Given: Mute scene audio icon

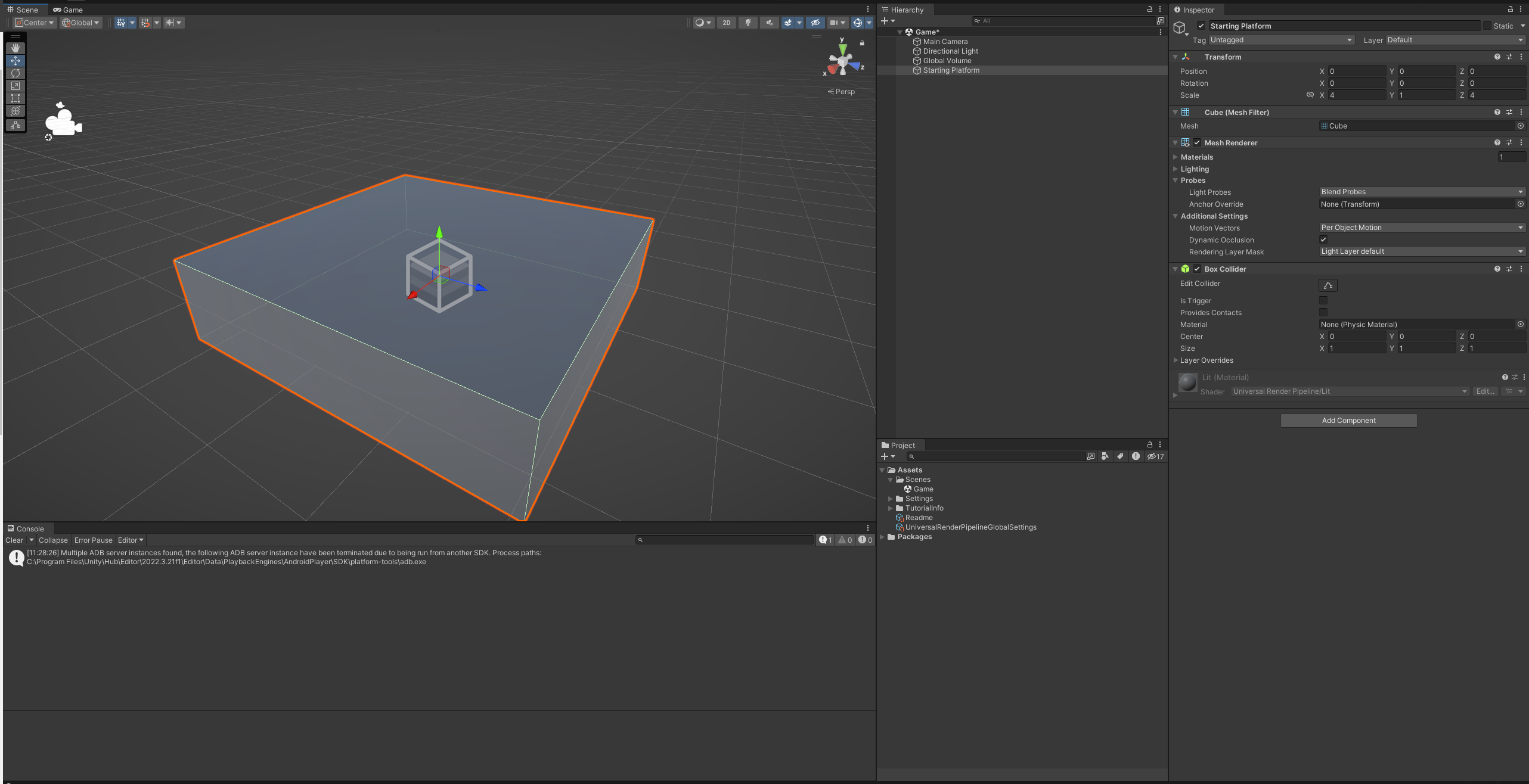Looking at the screenshot, I should click(x=769, y=23).
